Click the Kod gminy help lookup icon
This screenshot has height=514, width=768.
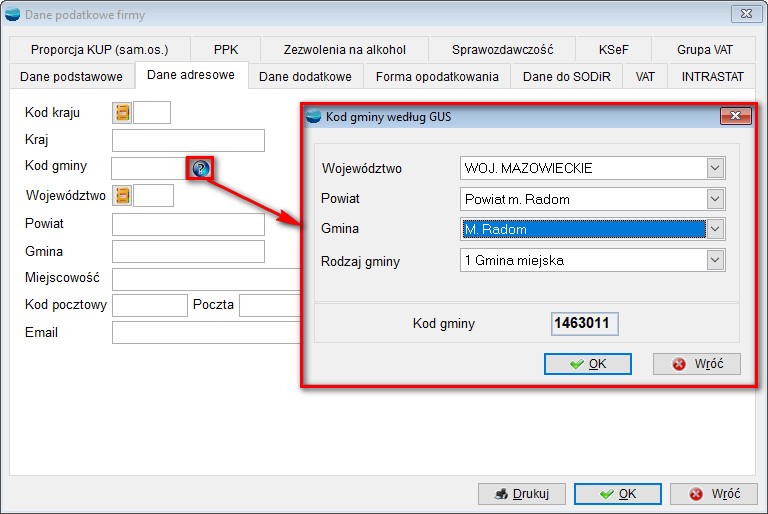point(200,168)
